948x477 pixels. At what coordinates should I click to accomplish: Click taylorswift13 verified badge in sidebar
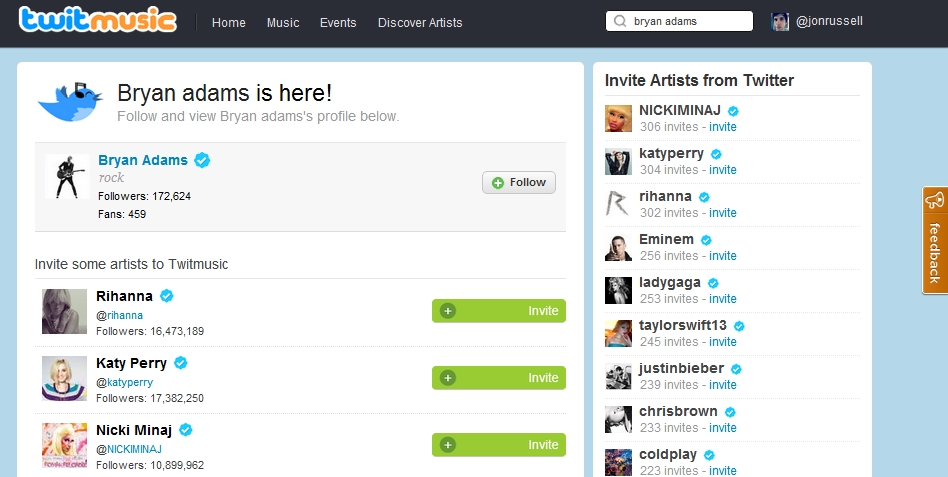739,326
